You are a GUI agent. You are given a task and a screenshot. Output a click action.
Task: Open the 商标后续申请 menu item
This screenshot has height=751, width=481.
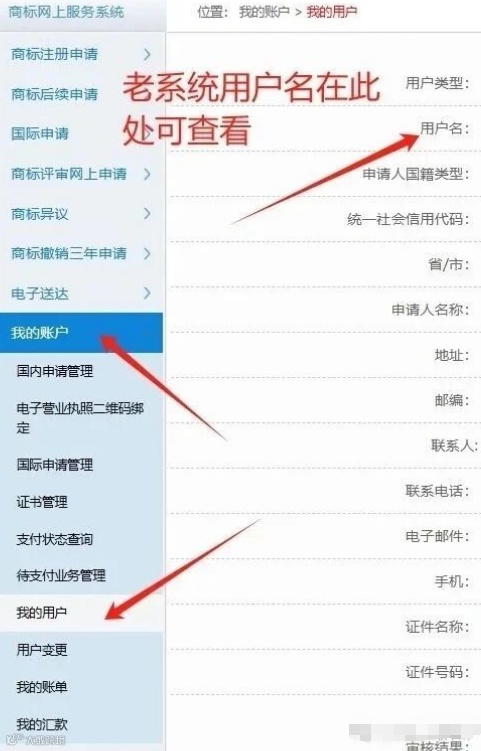(x=55, y=94)
